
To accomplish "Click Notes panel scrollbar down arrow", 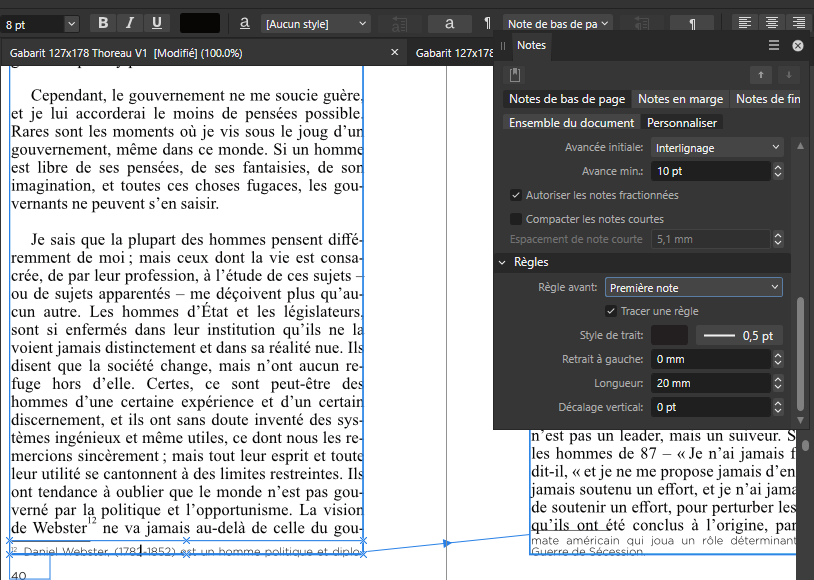I will pyautogui.click(x=800, y=420).
